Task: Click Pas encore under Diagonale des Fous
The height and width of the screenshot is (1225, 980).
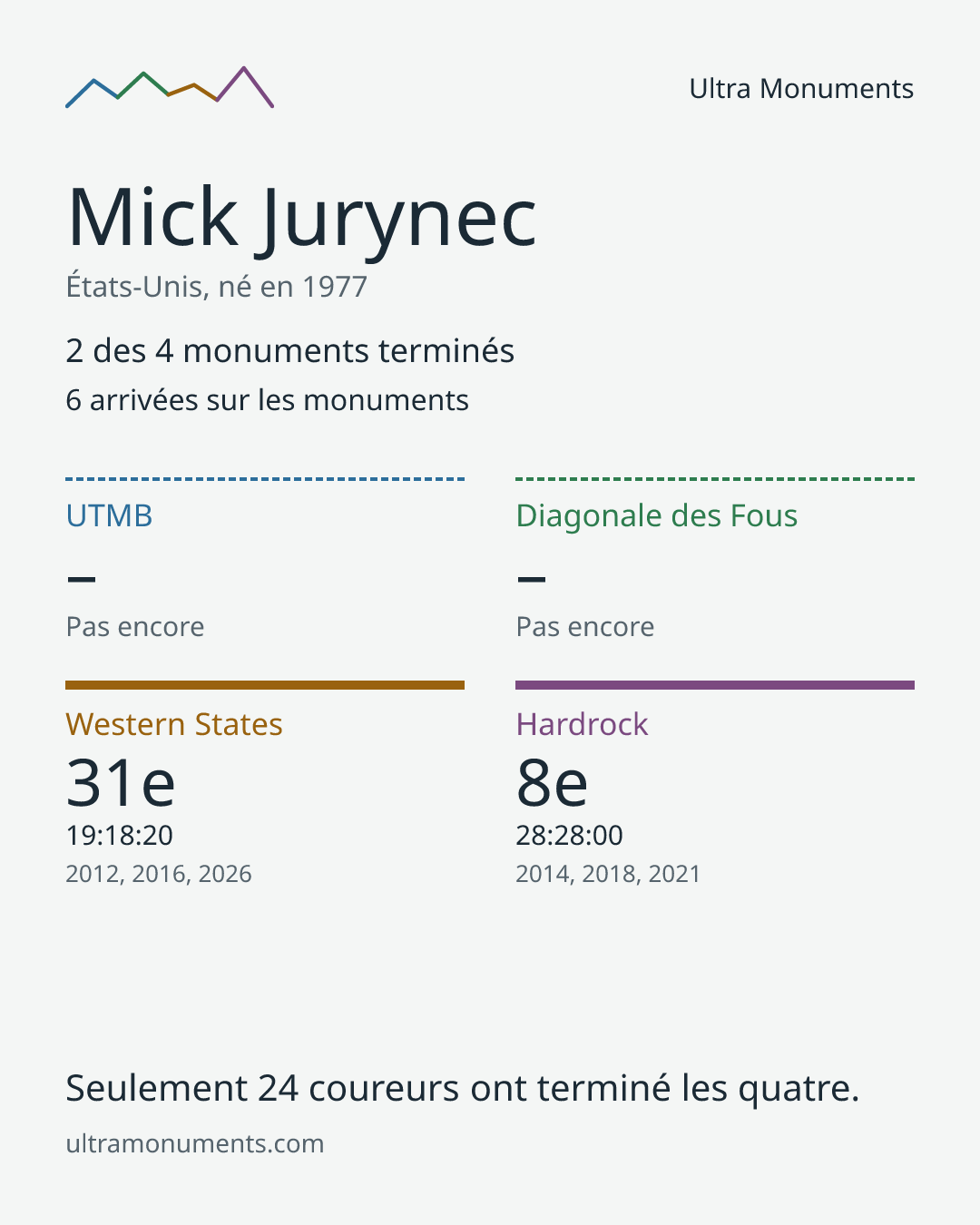Action: (585, 627)
